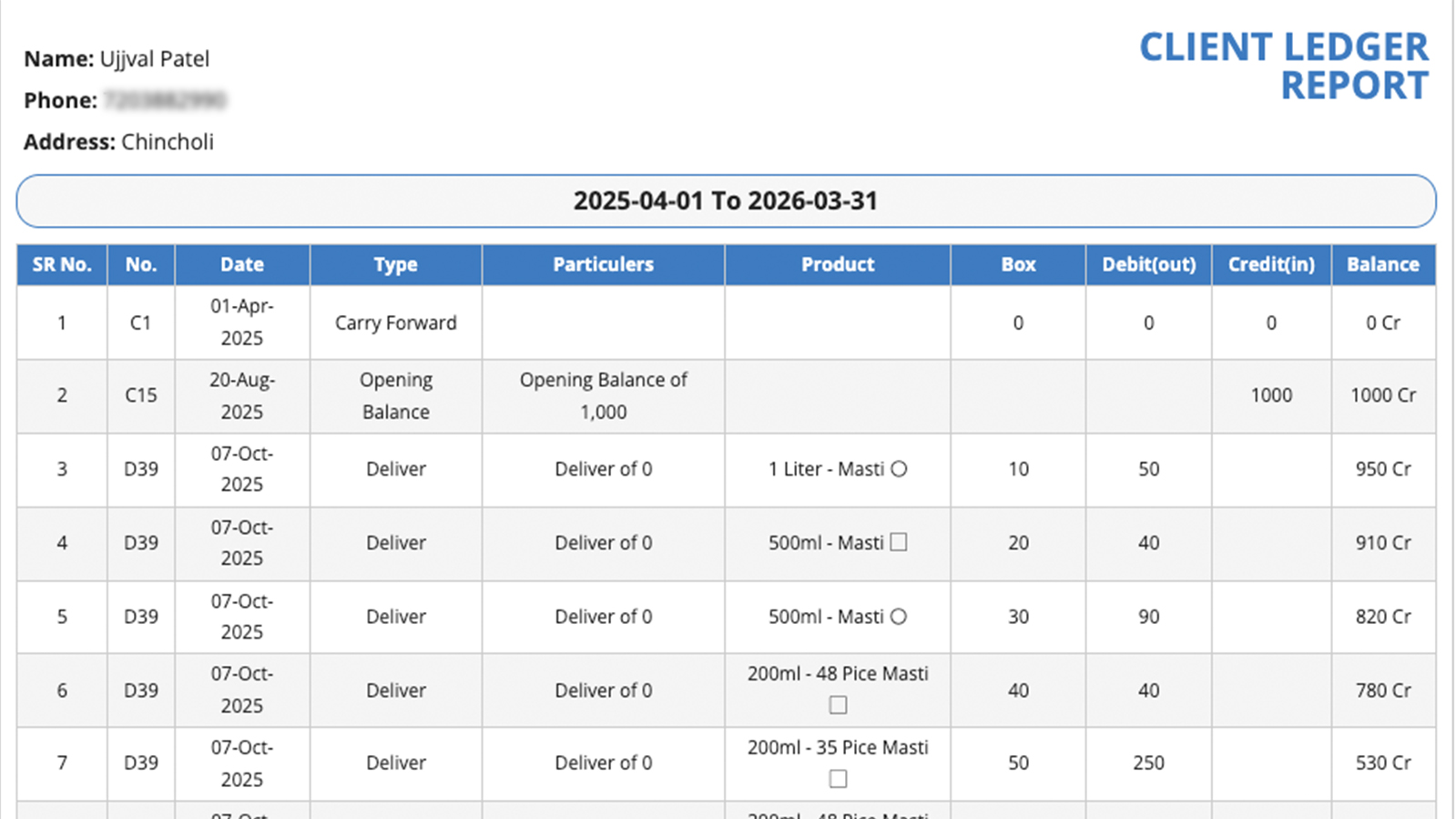The height and width of the screenshot is (819, 1456).
Task: Click the CLIENT LEDGER REPORT title
Action: [1283, 67]
